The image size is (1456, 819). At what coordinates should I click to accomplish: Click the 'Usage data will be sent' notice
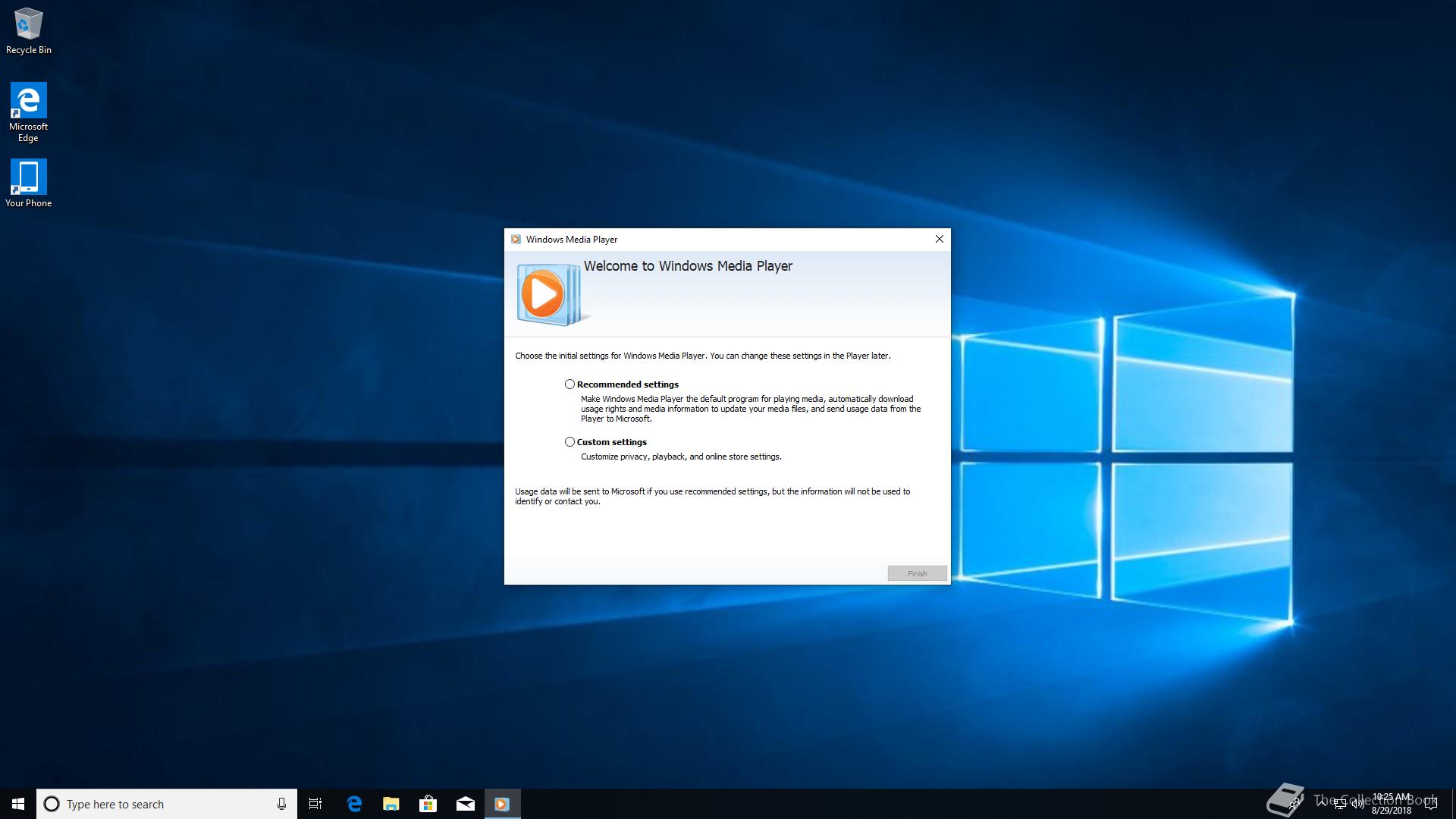(713, 496)
